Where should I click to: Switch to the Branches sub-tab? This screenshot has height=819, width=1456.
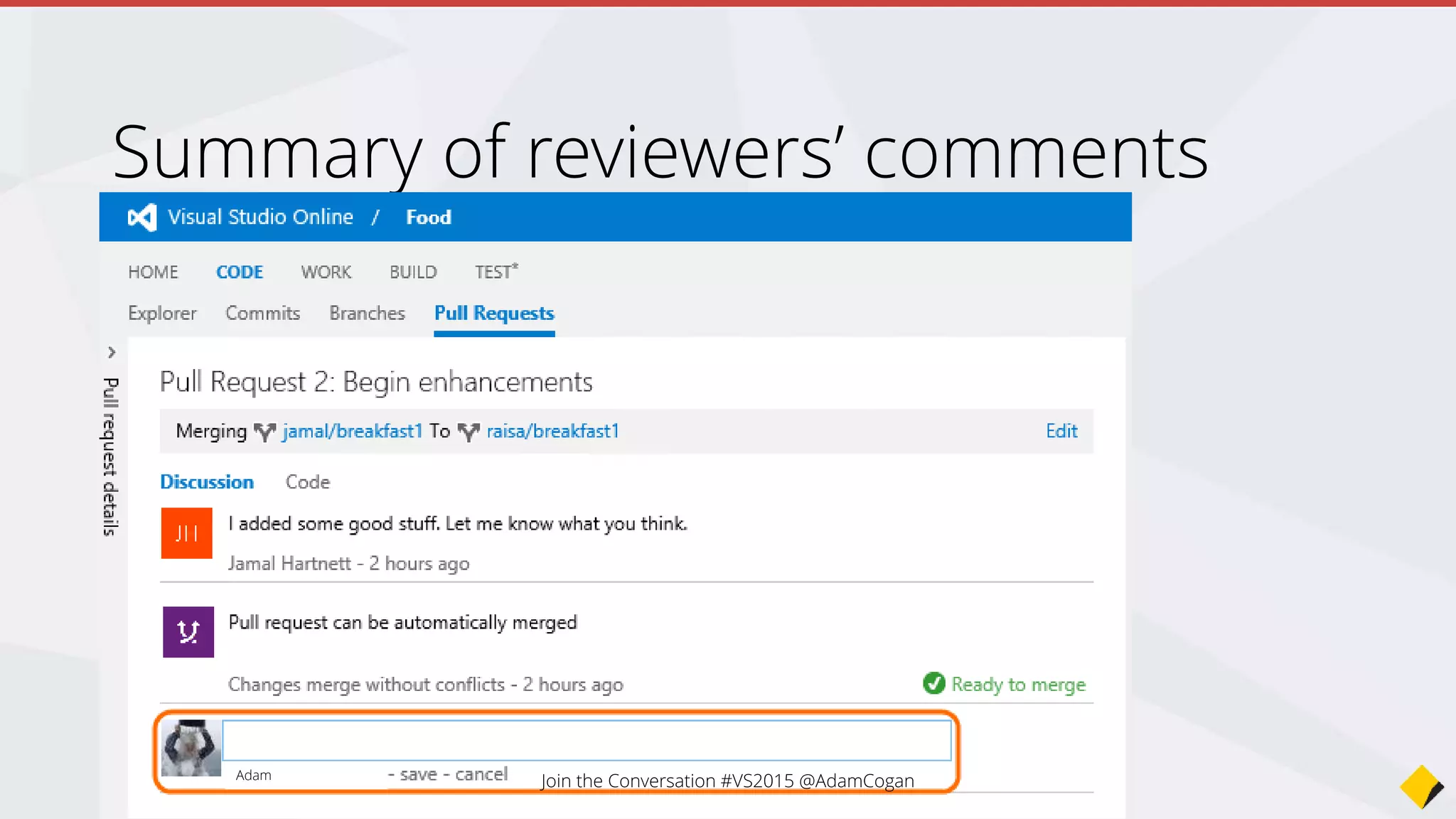(x=367, y=313)
